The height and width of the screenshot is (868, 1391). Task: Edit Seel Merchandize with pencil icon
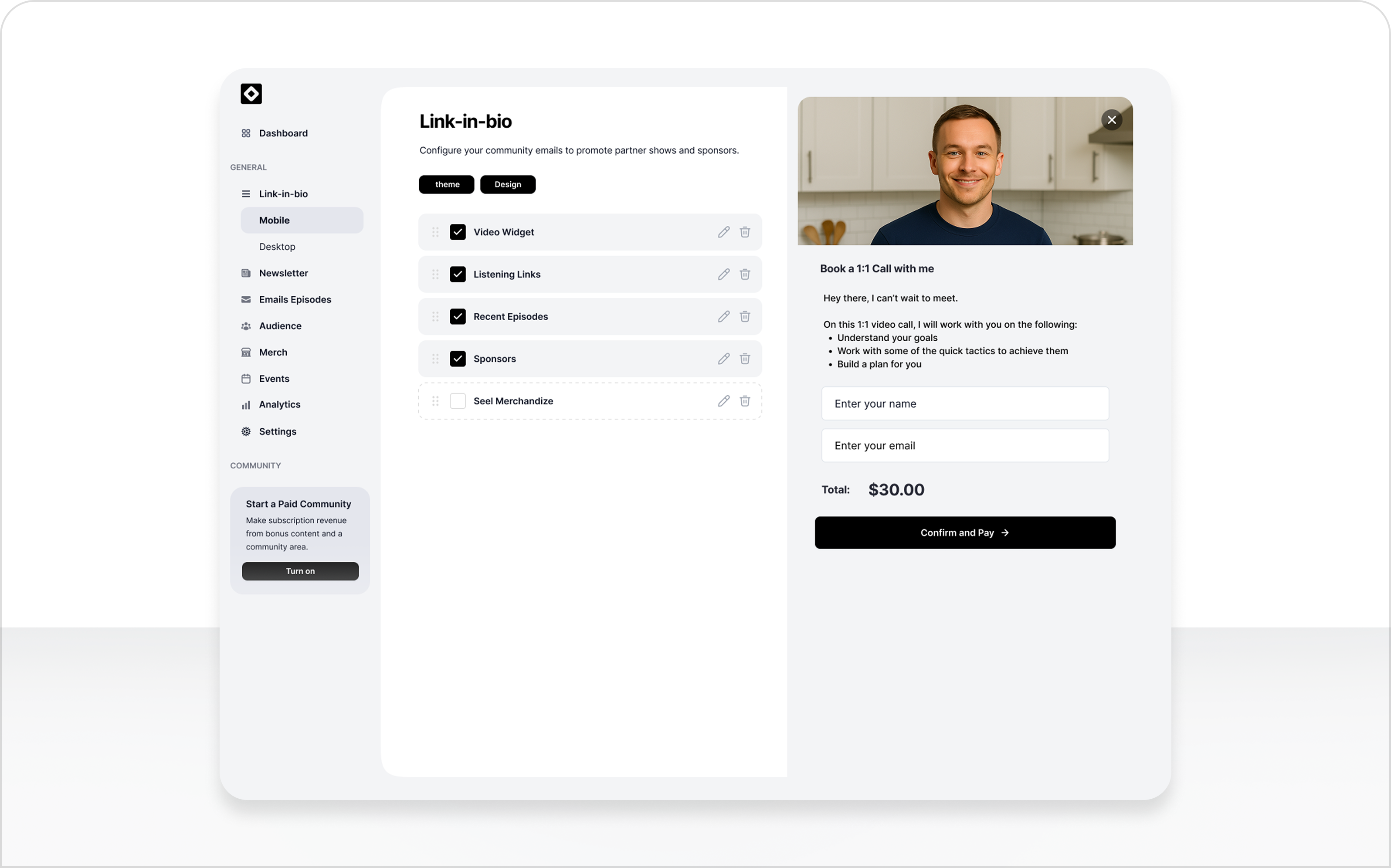[723, 401]
